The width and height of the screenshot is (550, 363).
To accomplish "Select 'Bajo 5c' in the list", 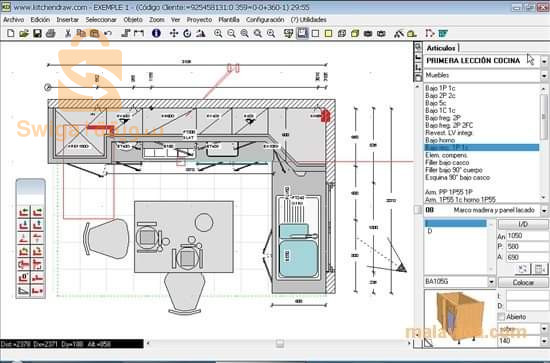I will point(436,103).
